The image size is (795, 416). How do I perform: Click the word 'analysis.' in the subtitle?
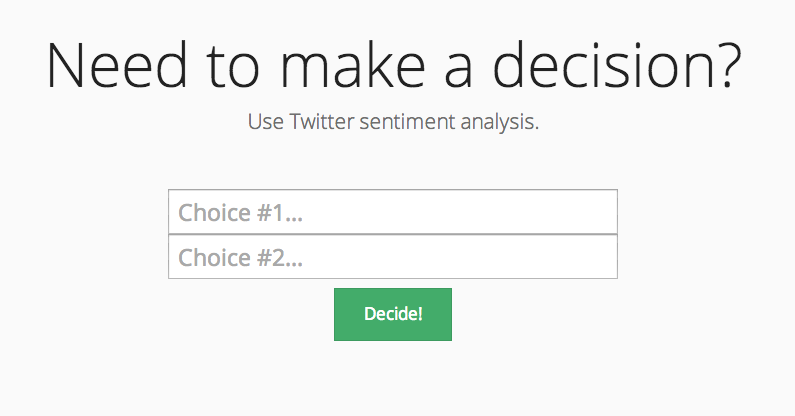(500, 122)
